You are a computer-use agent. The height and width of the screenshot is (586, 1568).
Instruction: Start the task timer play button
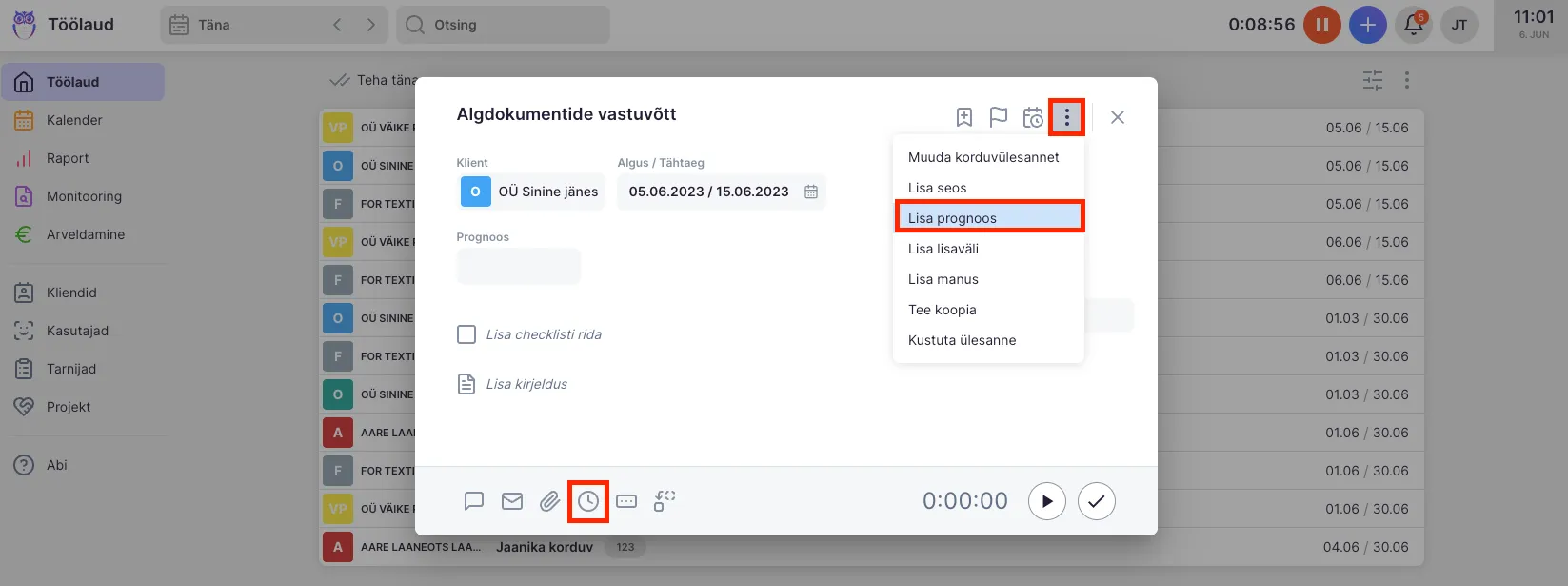click(1046, 501)
